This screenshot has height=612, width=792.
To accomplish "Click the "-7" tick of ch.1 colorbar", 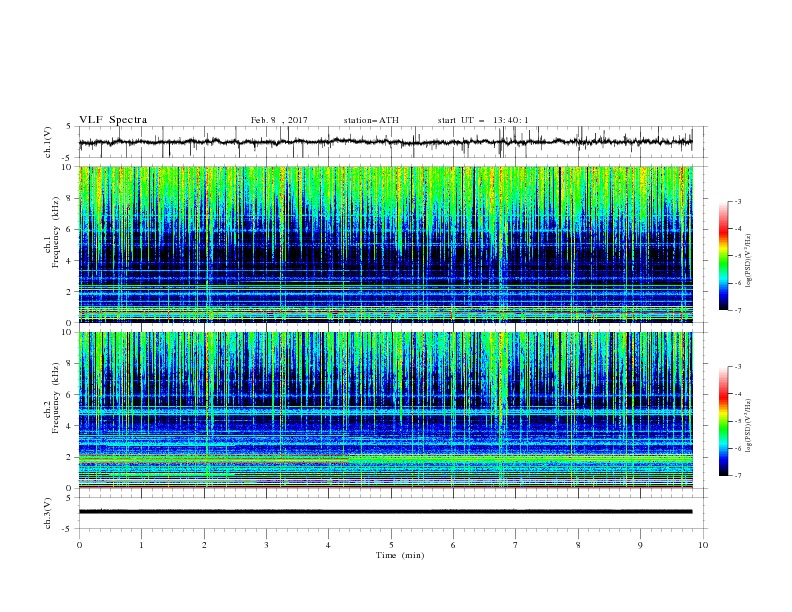I will point(737,310).
